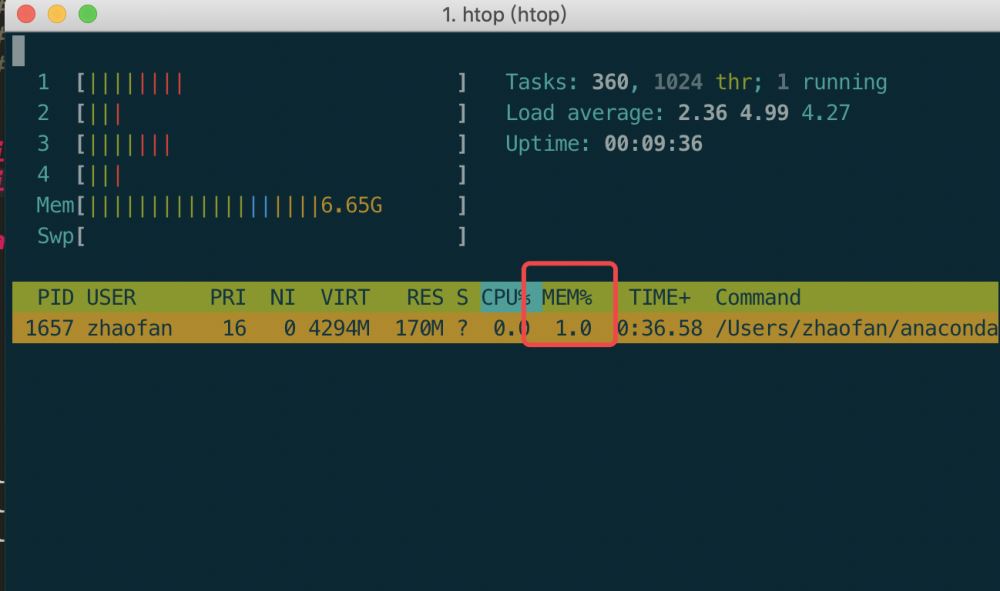This screenshot has width=1000, height=591.
Task: Select the USER column header
Action: point(110,297)
